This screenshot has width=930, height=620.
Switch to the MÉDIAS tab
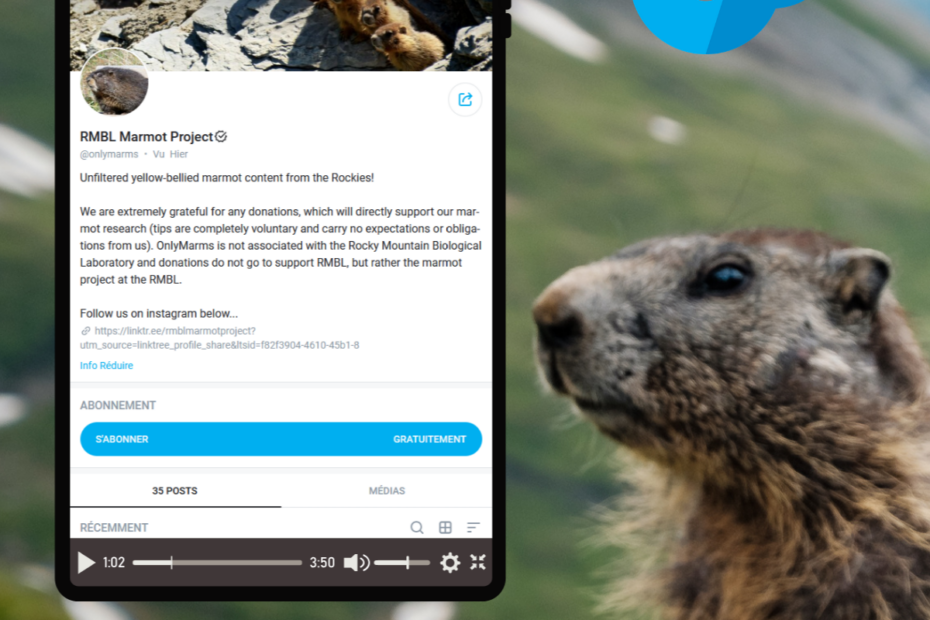387,491
